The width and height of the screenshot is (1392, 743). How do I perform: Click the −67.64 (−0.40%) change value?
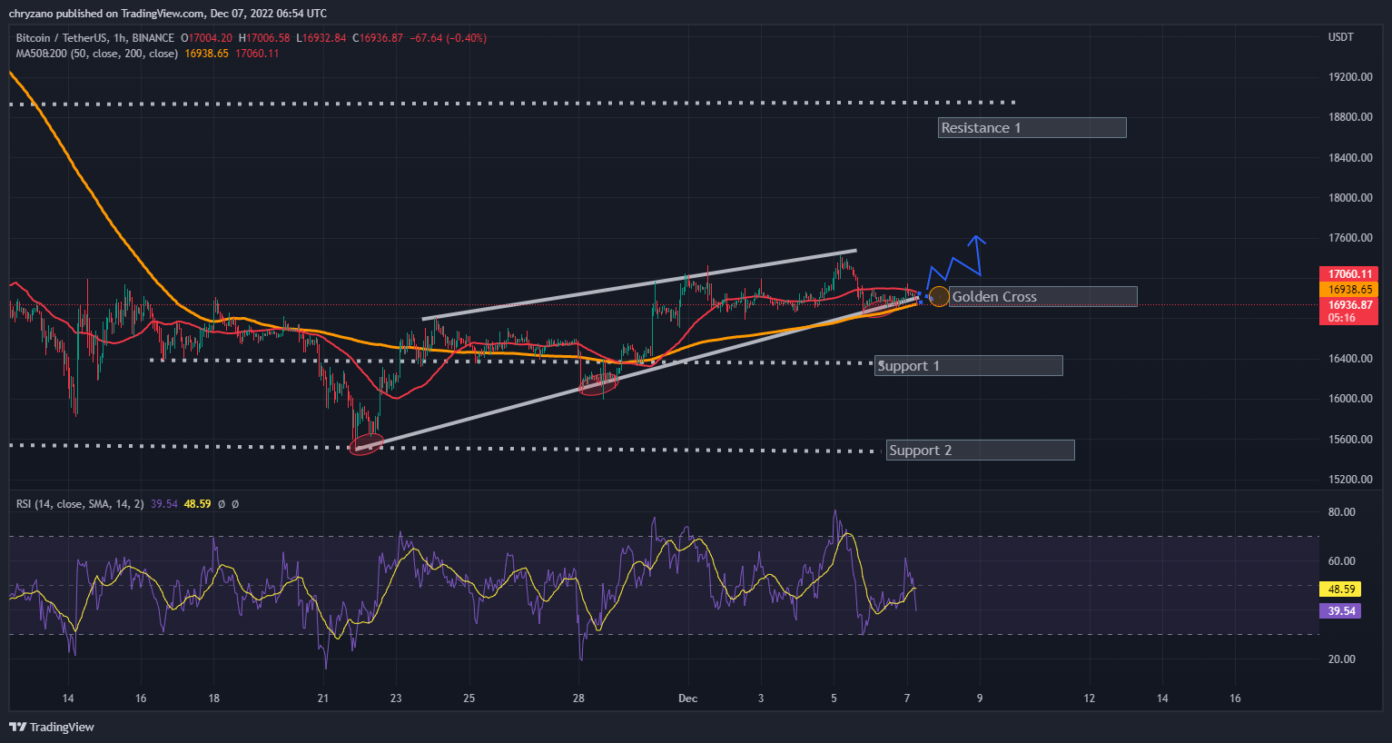click(448, 38)
